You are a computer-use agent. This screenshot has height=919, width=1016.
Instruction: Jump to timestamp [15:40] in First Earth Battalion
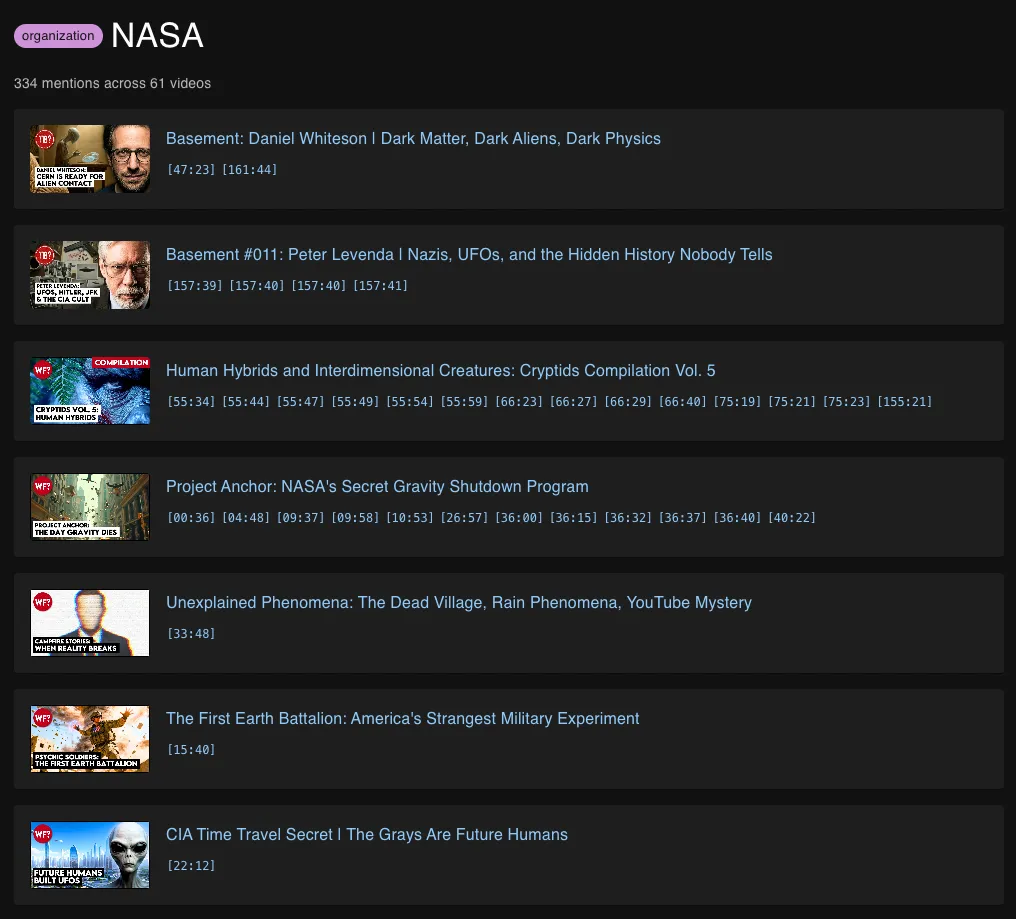point(191,750)
